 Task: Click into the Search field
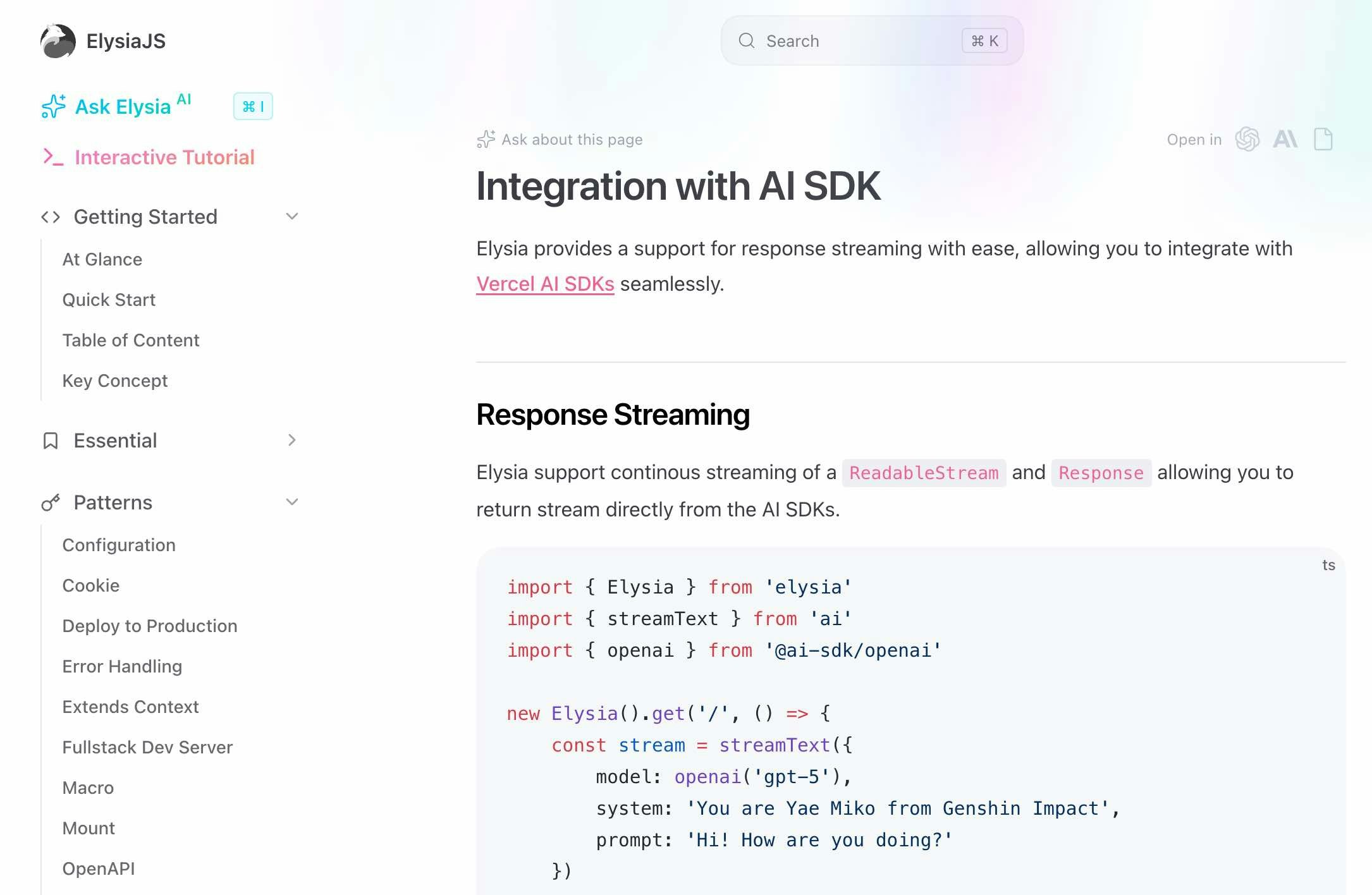pyautogui.click(x=854, y=41)
